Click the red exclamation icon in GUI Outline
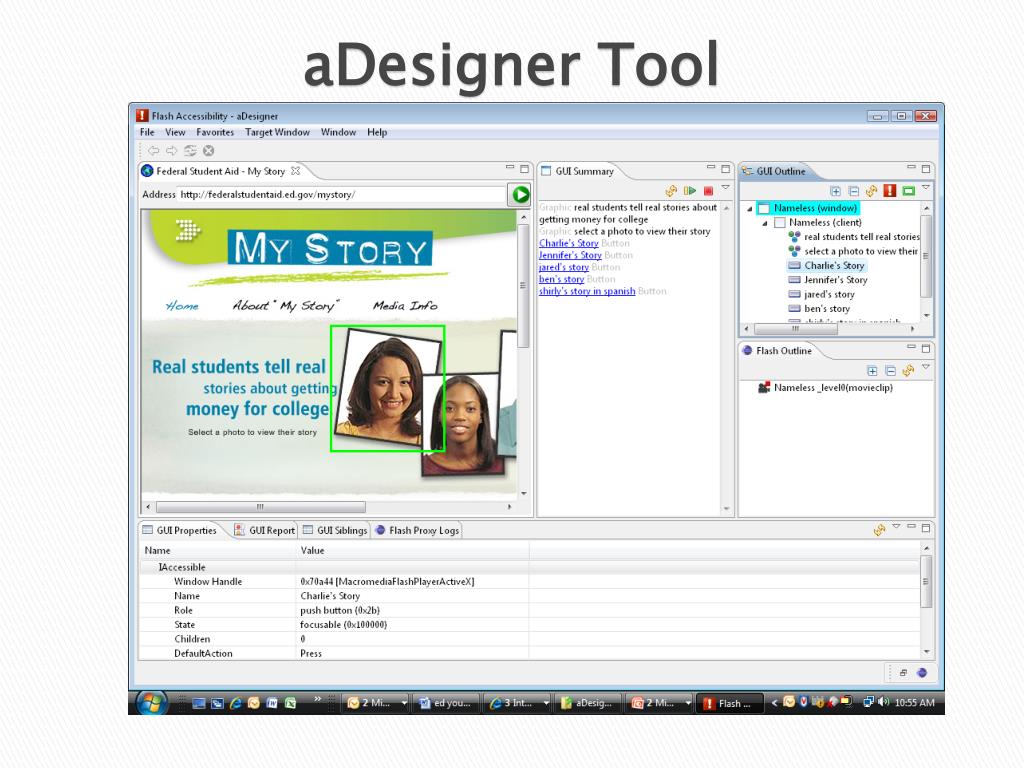 (889, 190)
